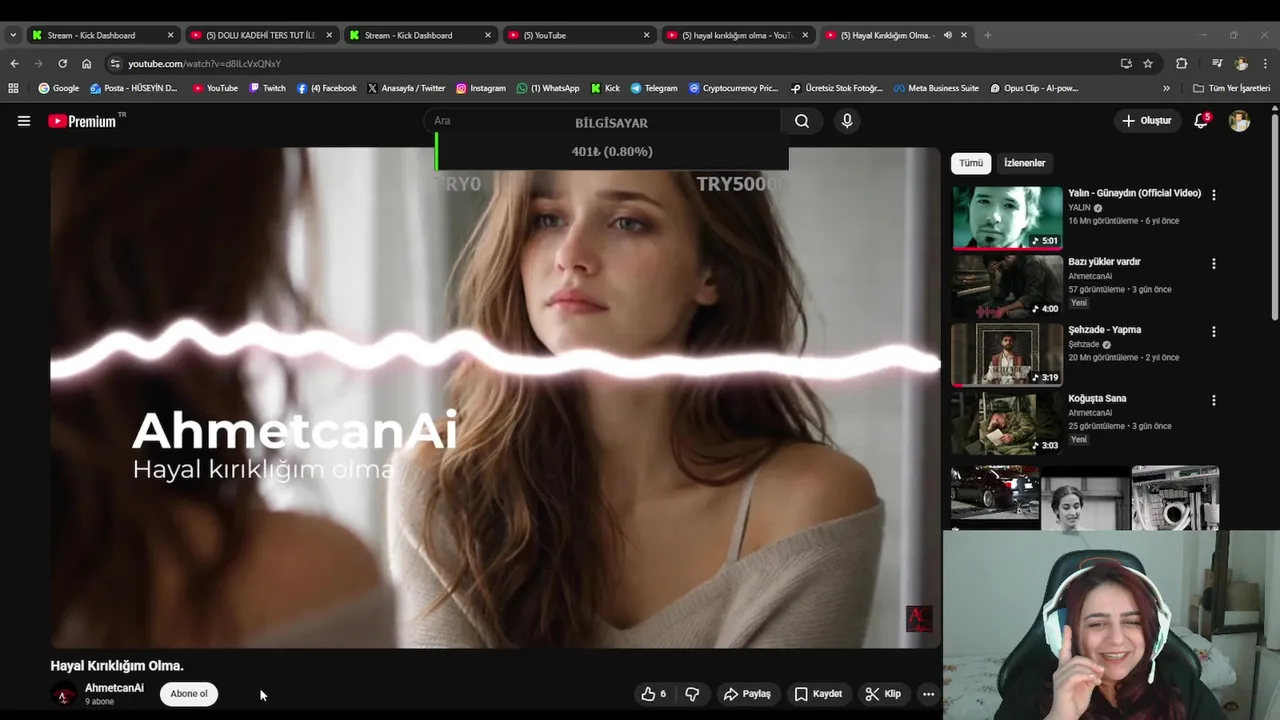Click Kaydet to save the video

click(818, 694)
